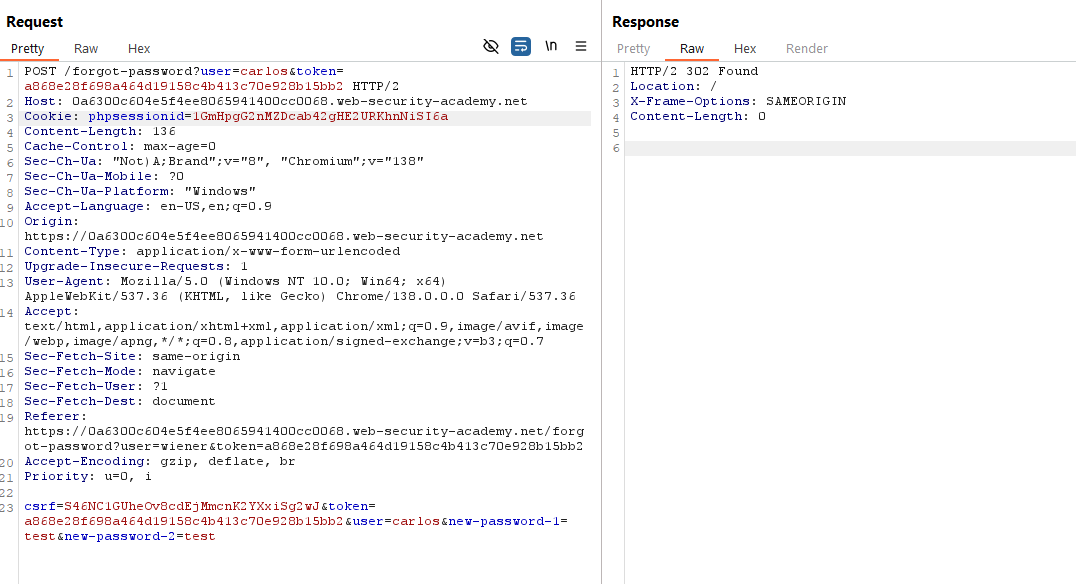Screen dimensions: 1076x584
Task: Toggle line wrapping in the Request editor
Action: [x=521, y=47]
